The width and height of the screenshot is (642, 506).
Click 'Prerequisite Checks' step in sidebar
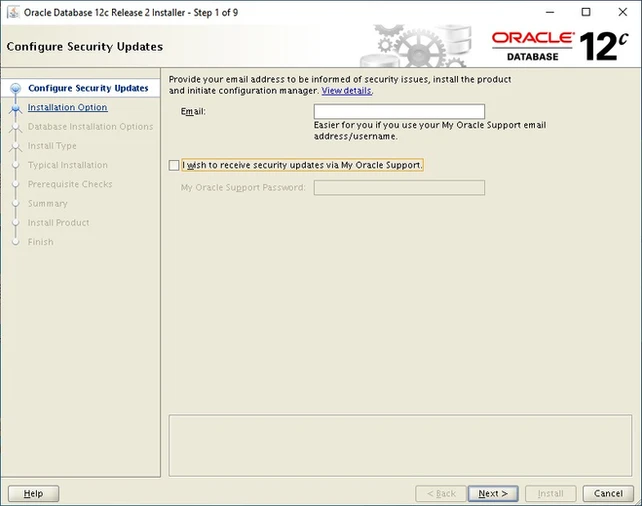pyautogui.click(x=70, y=184)
